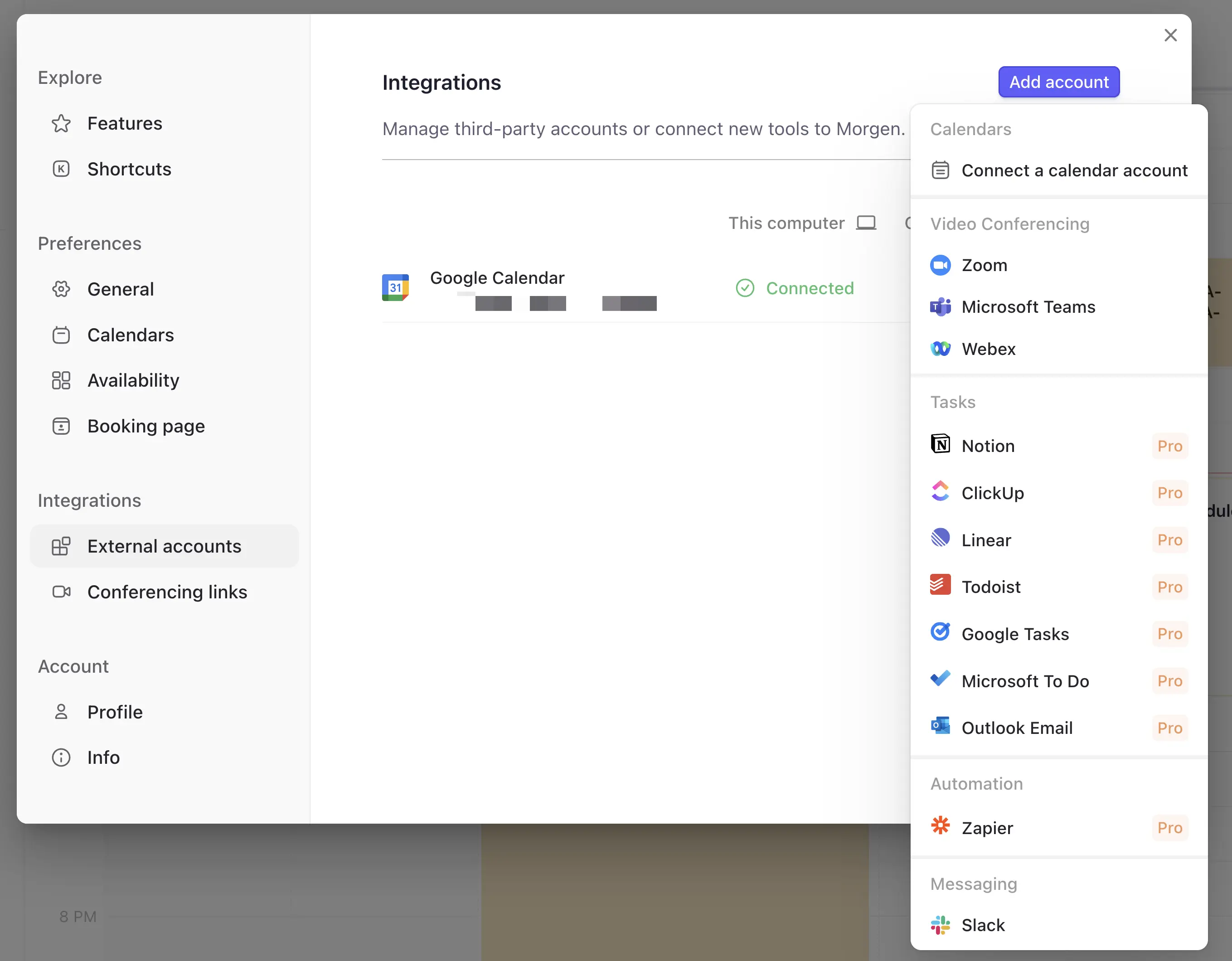Click the Connected status label
This screenshot has width=1232, height=961.
[810, 288]
